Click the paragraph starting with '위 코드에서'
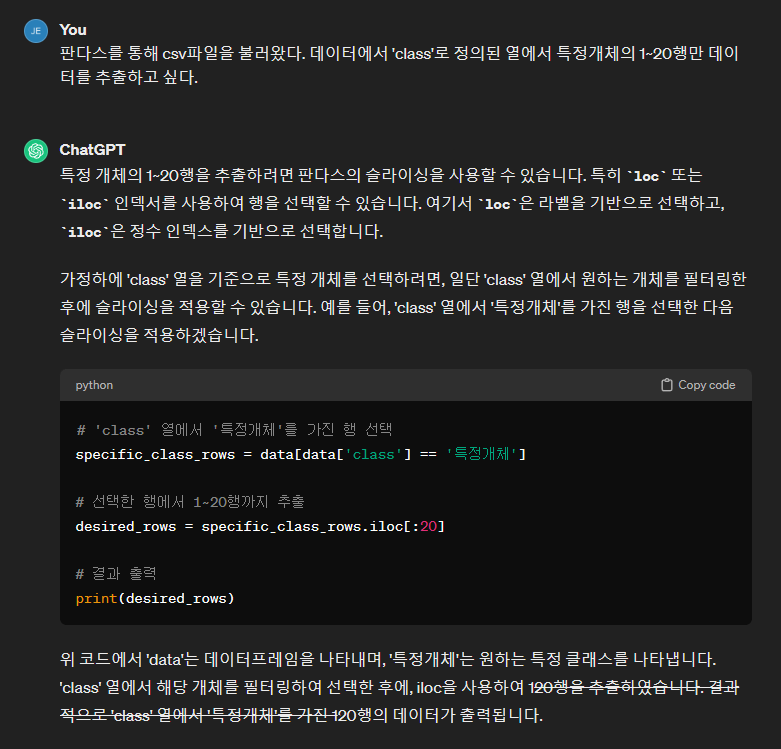Viewport: 781px width, 749px height. point(400,687)
